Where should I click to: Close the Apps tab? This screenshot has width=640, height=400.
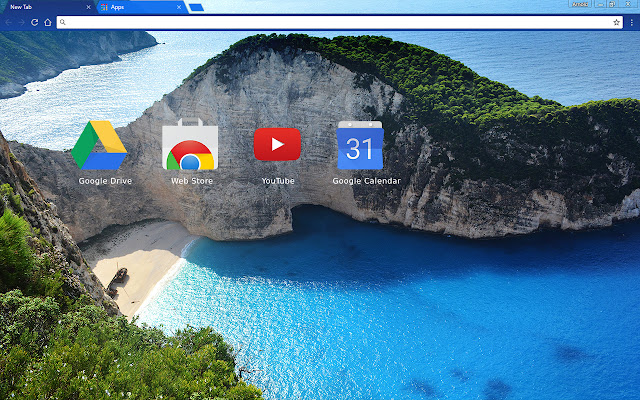(179, 7)
